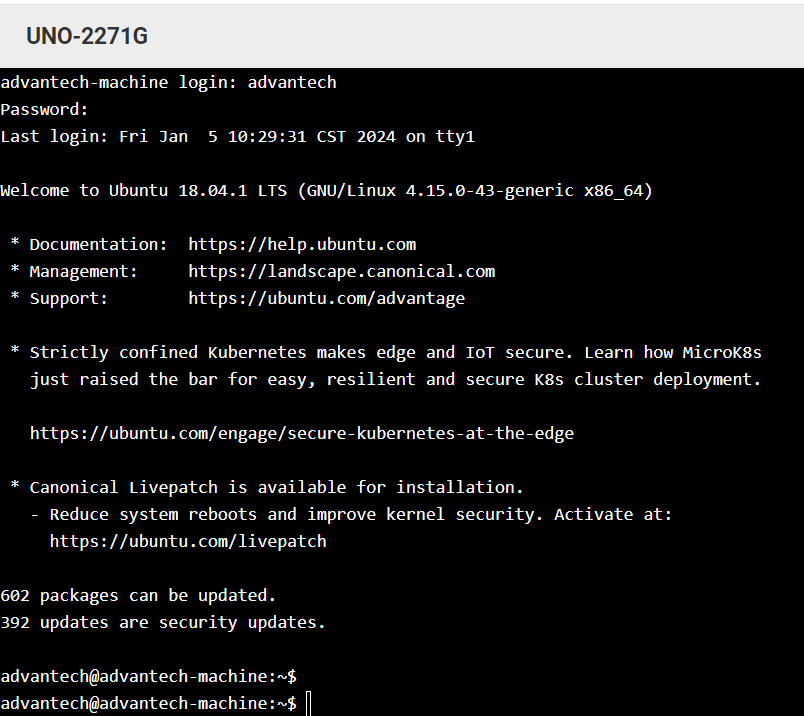804x716 pixels.
Task: Click the Documentation: label
Action: pos(98,244)
